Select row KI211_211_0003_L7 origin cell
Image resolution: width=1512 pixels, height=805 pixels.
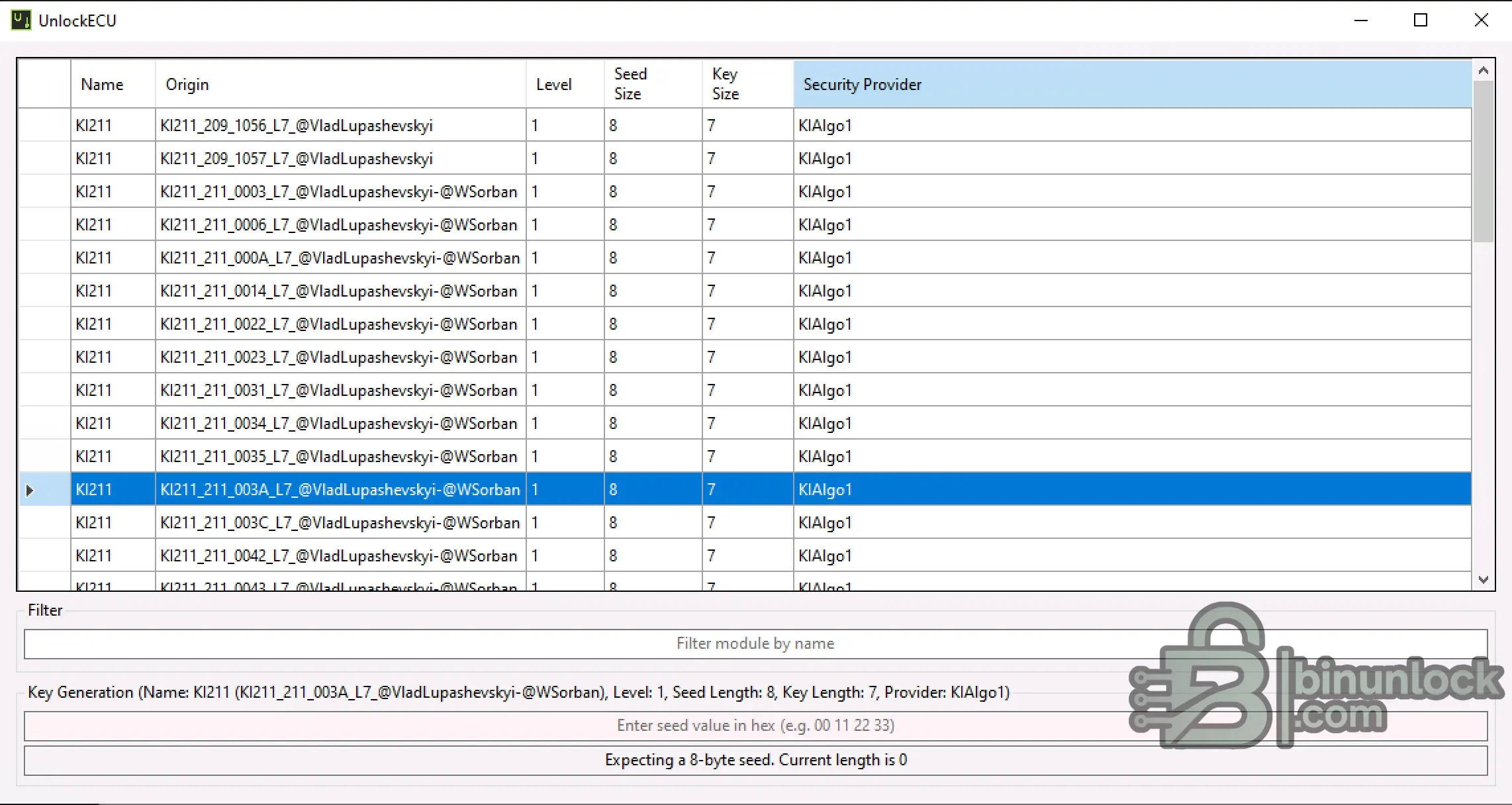(x=341, y=191)
